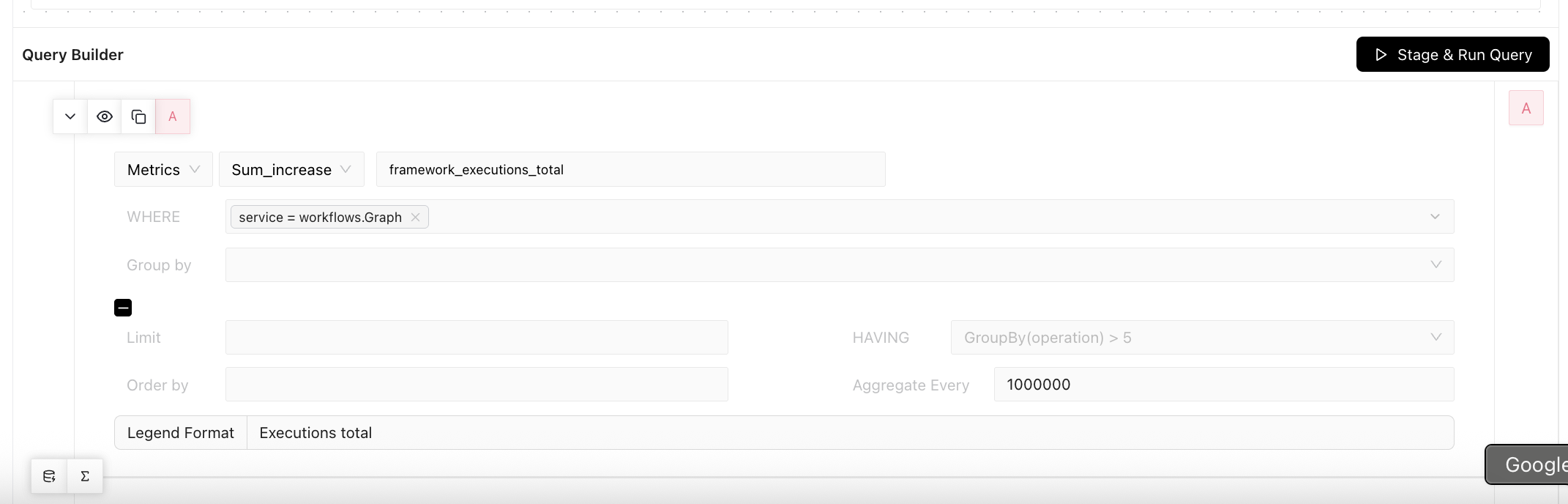Expand the WHERE filter dropdown arrow
Viewport: 1568px width, 504px height.
point(1435,217)
